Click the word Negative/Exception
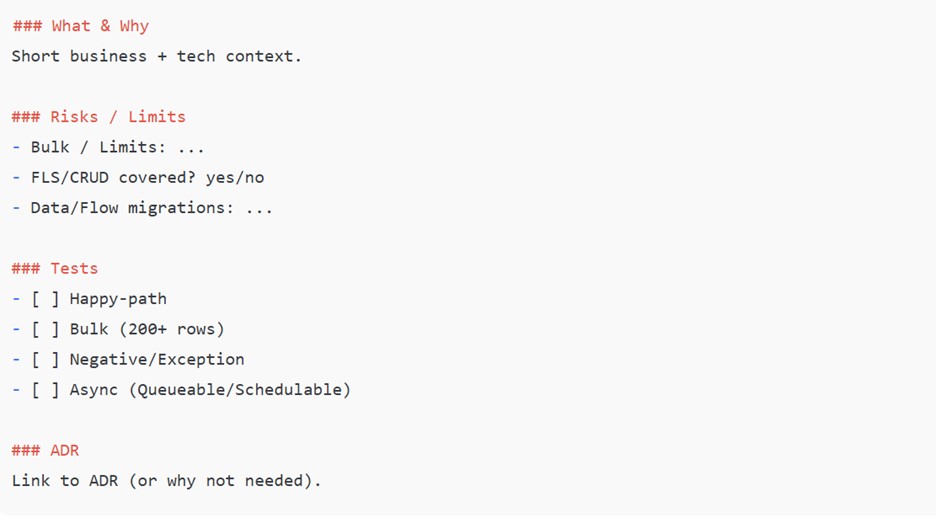Image resolution: width=936 pixels, height=518 pixels. click(x=157, y=360)
